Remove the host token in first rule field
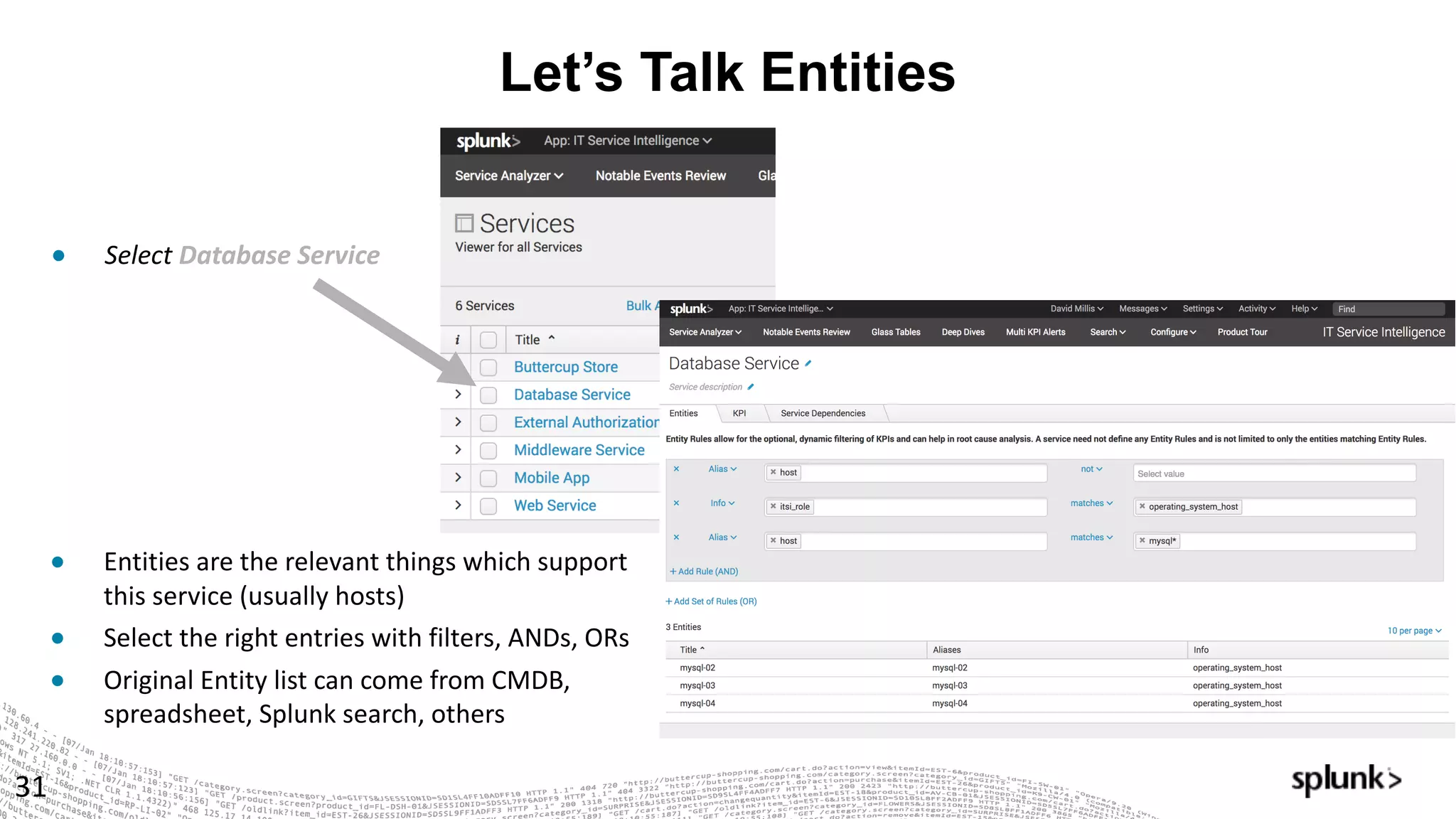 773,472
